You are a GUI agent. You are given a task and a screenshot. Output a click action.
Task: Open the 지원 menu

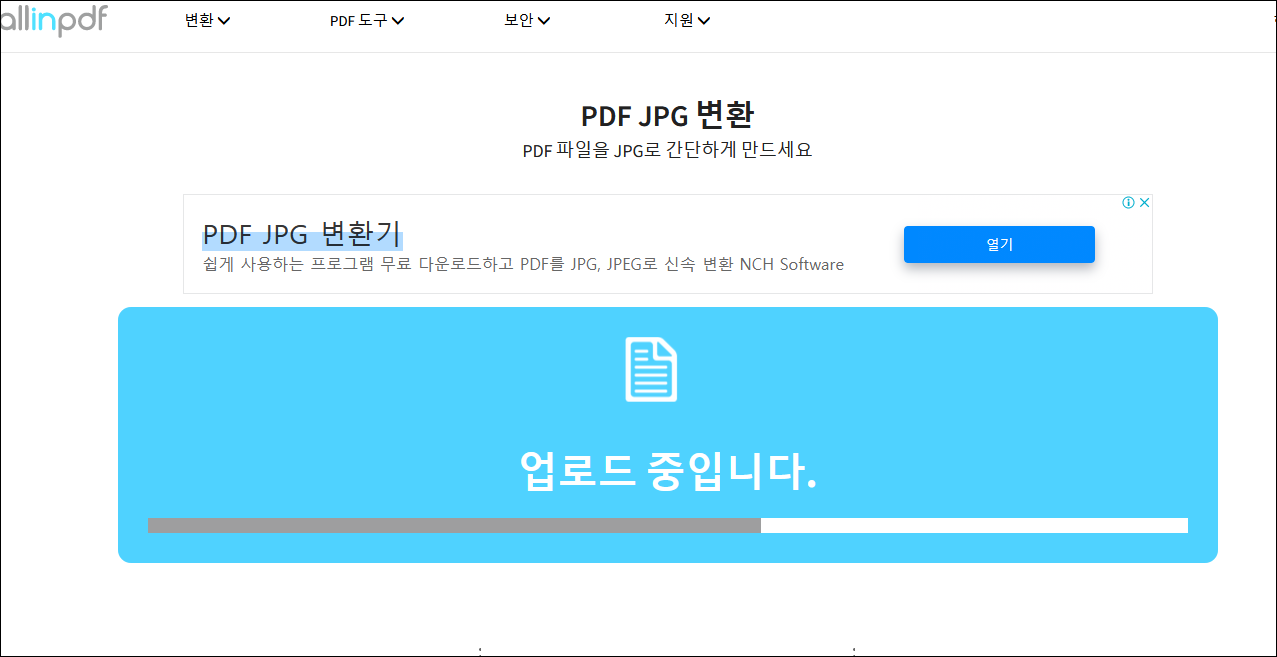pos(687,20)
